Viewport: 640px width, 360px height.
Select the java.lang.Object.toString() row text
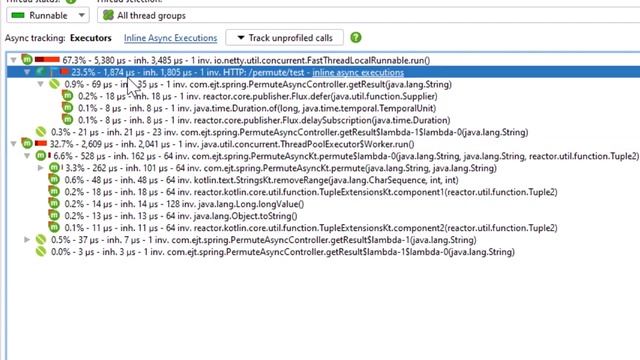pos(181,216)
